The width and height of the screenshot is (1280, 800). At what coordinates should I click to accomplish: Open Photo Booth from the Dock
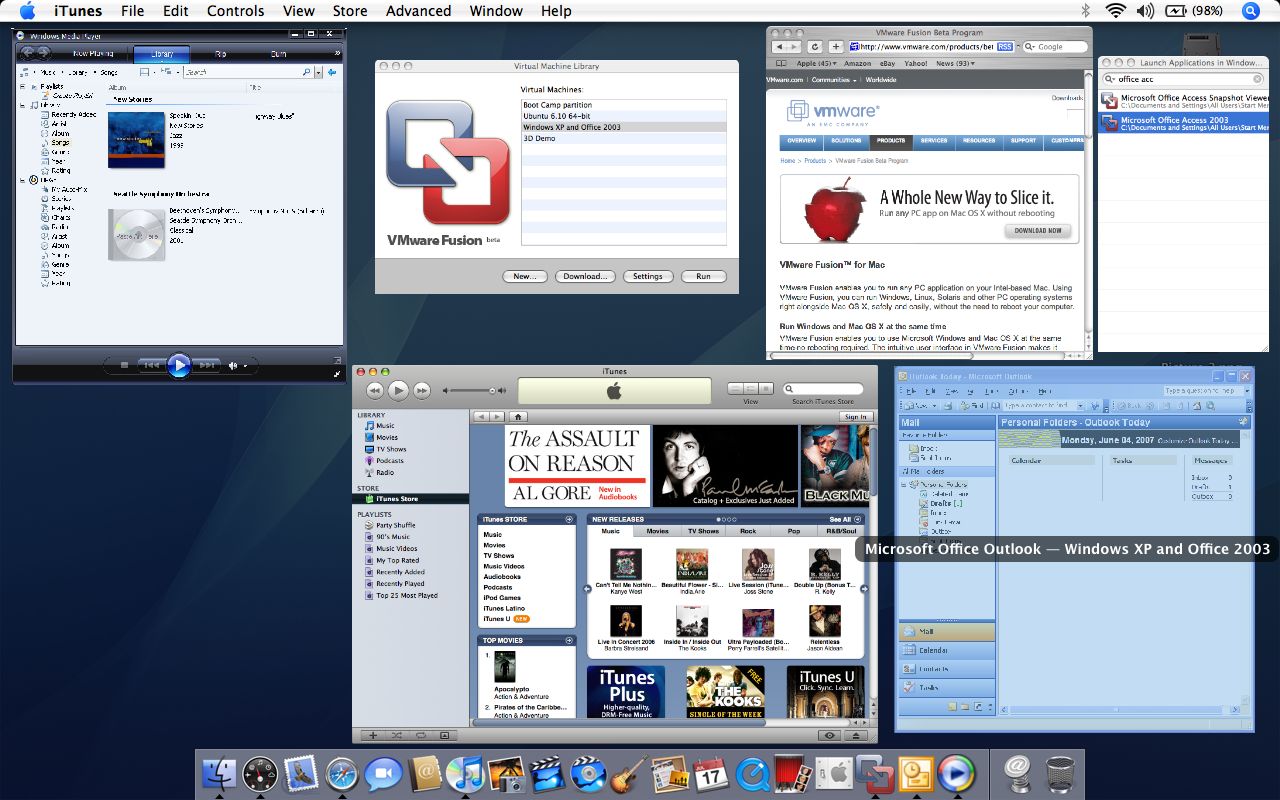click(x=792, y=774)
